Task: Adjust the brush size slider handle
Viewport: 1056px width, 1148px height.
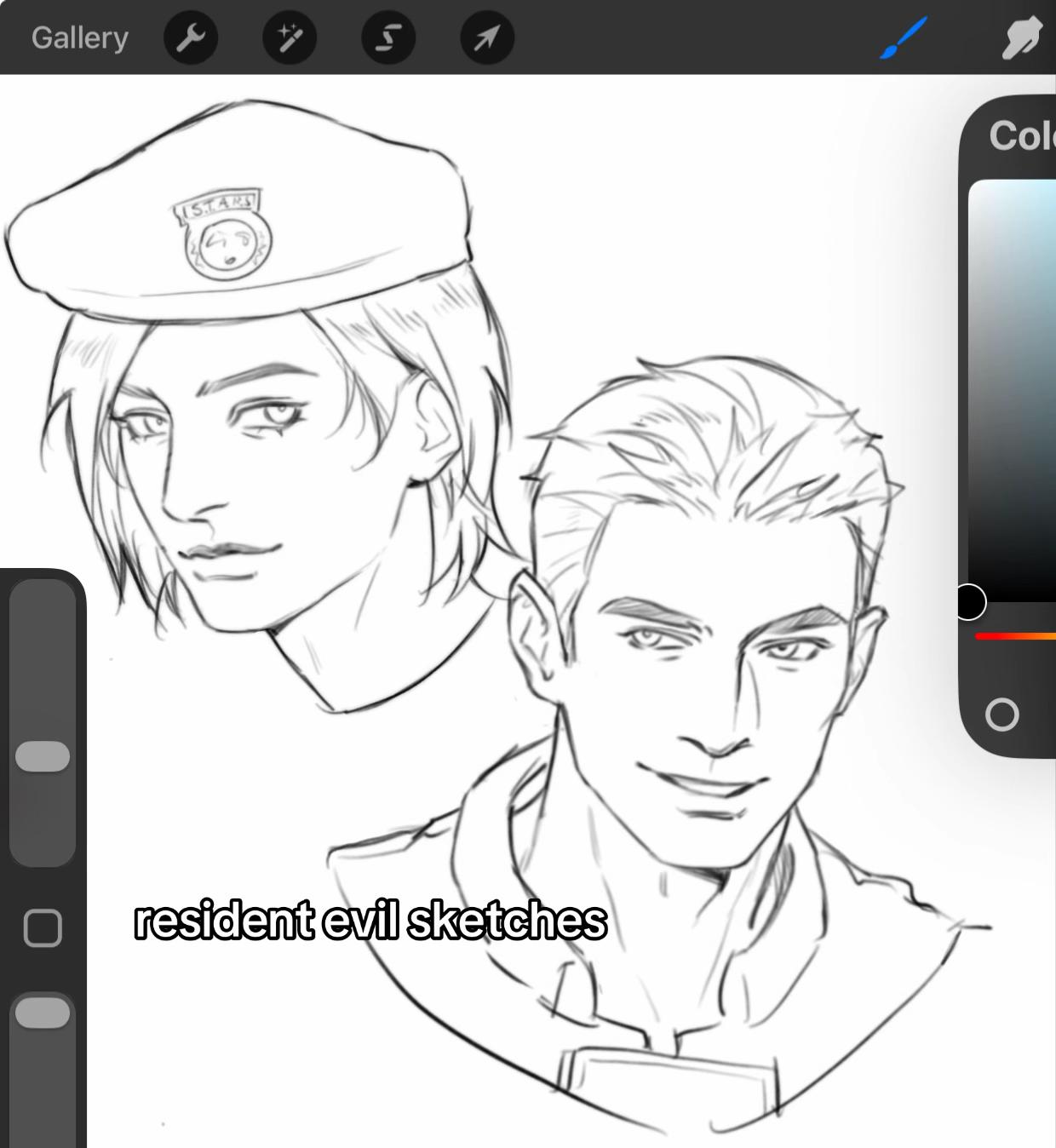Action: coord(43,756)
